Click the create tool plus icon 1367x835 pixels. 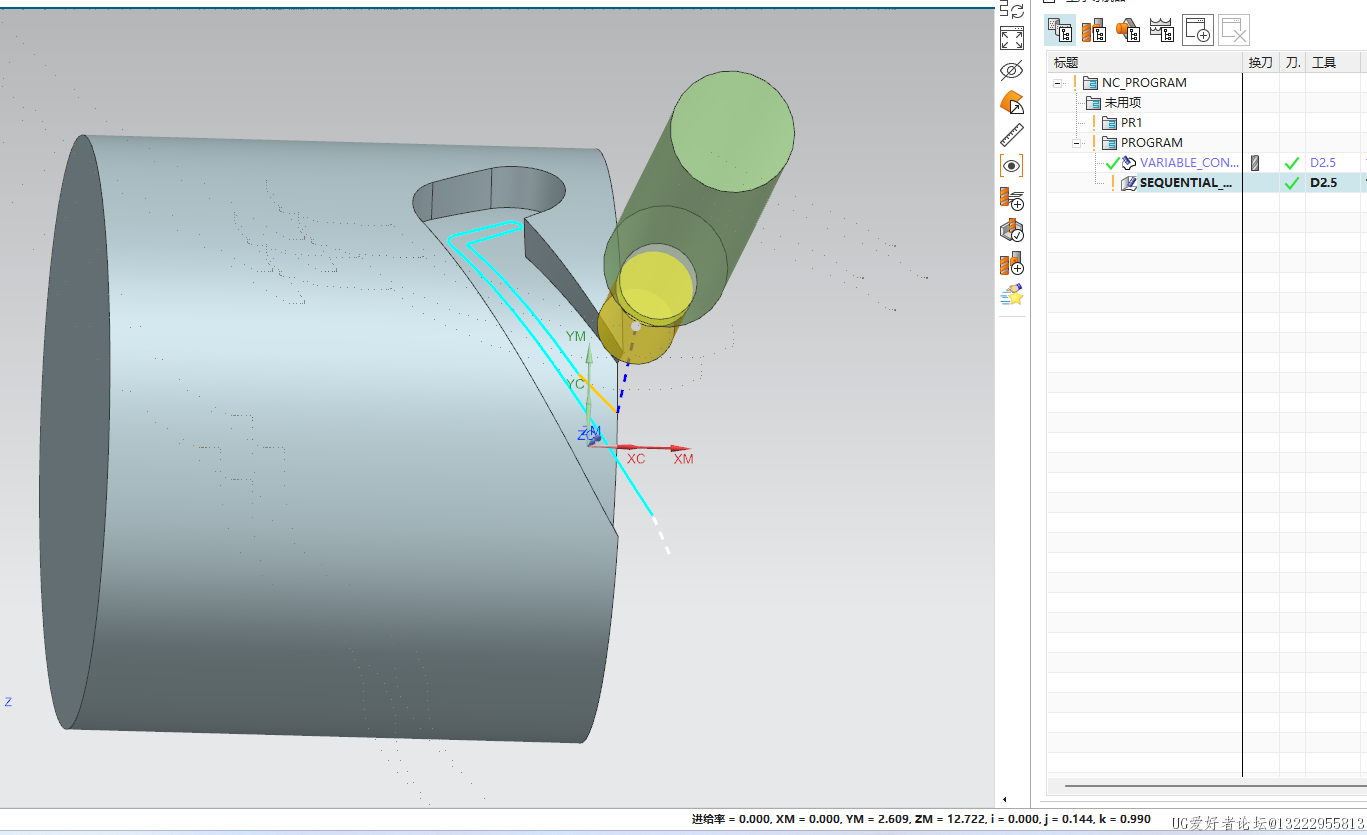click(x=1012, y=263)
